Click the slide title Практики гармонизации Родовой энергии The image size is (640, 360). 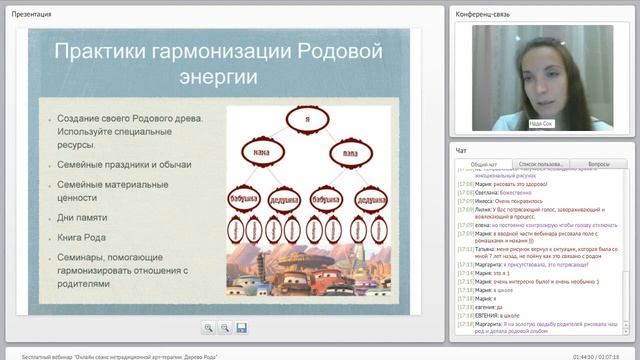[x=218, y=64]
